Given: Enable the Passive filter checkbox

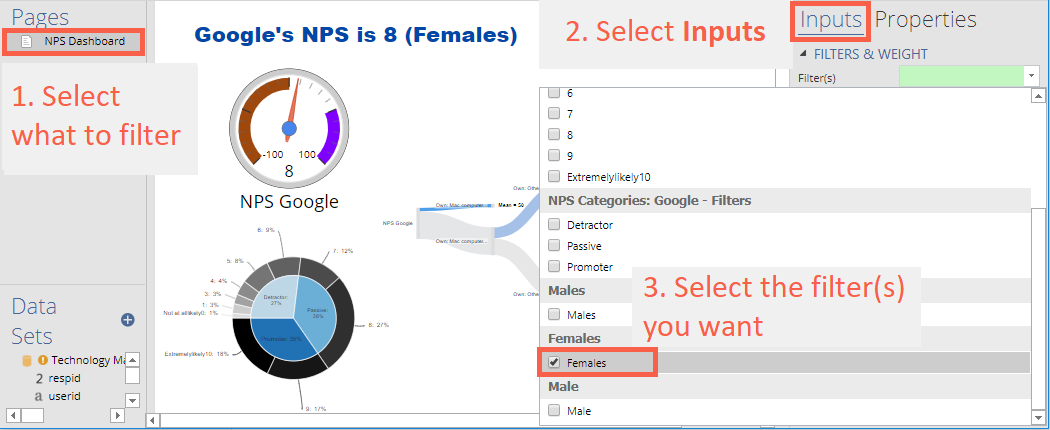Looking at the screenshot, I should click(554, 246).
